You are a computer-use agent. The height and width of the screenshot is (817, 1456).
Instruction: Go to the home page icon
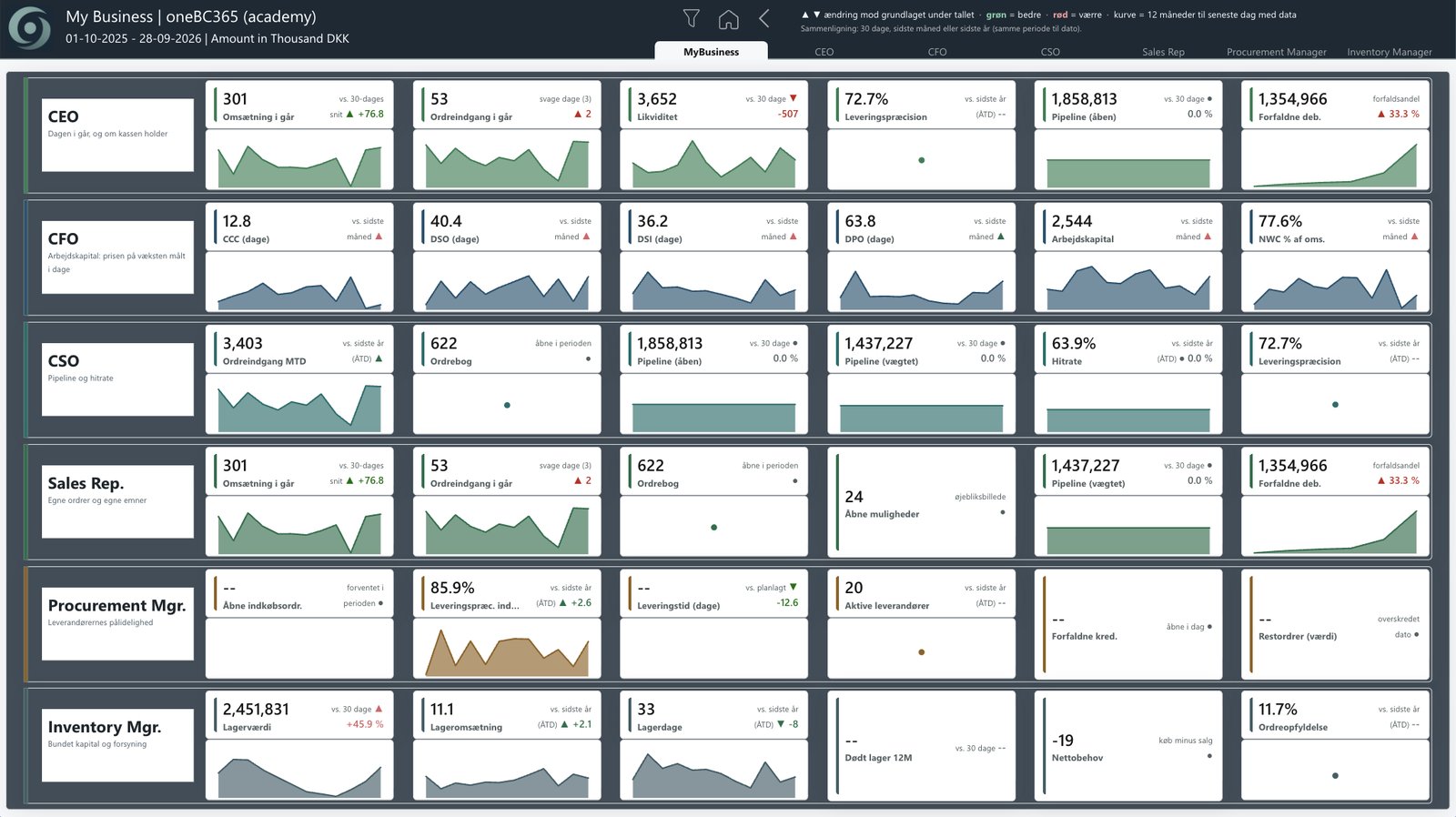tap(728, 19)
